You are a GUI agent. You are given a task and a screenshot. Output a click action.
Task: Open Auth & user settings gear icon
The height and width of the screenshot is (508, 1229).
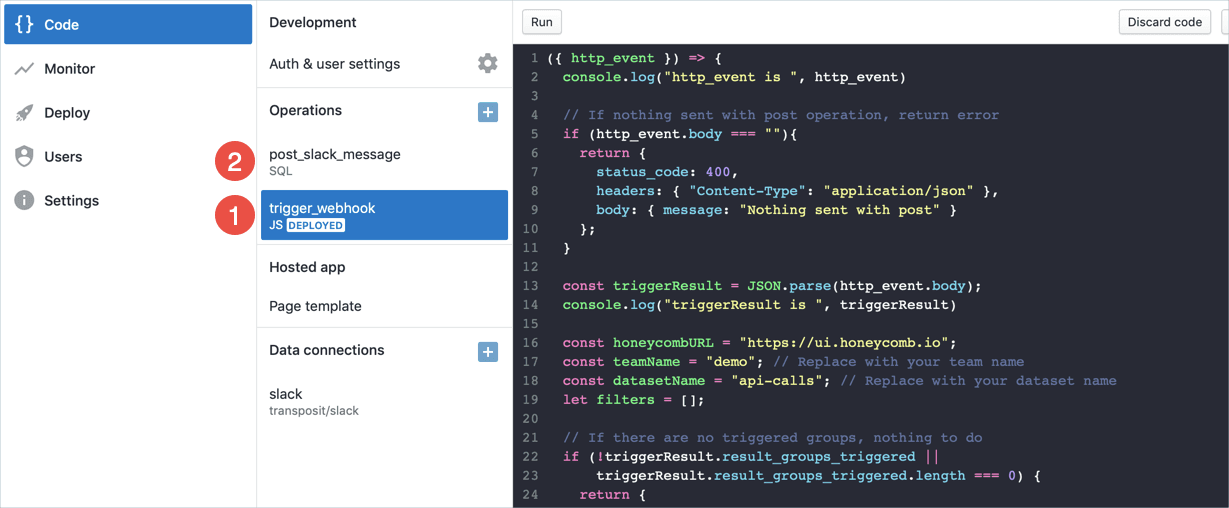(487, 64)
